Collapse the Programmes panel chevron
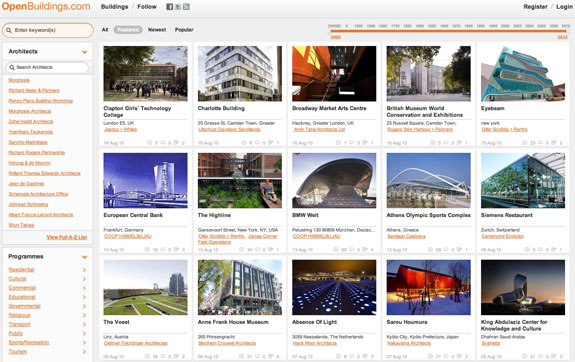Screen dimensions: 575x362 84,257
